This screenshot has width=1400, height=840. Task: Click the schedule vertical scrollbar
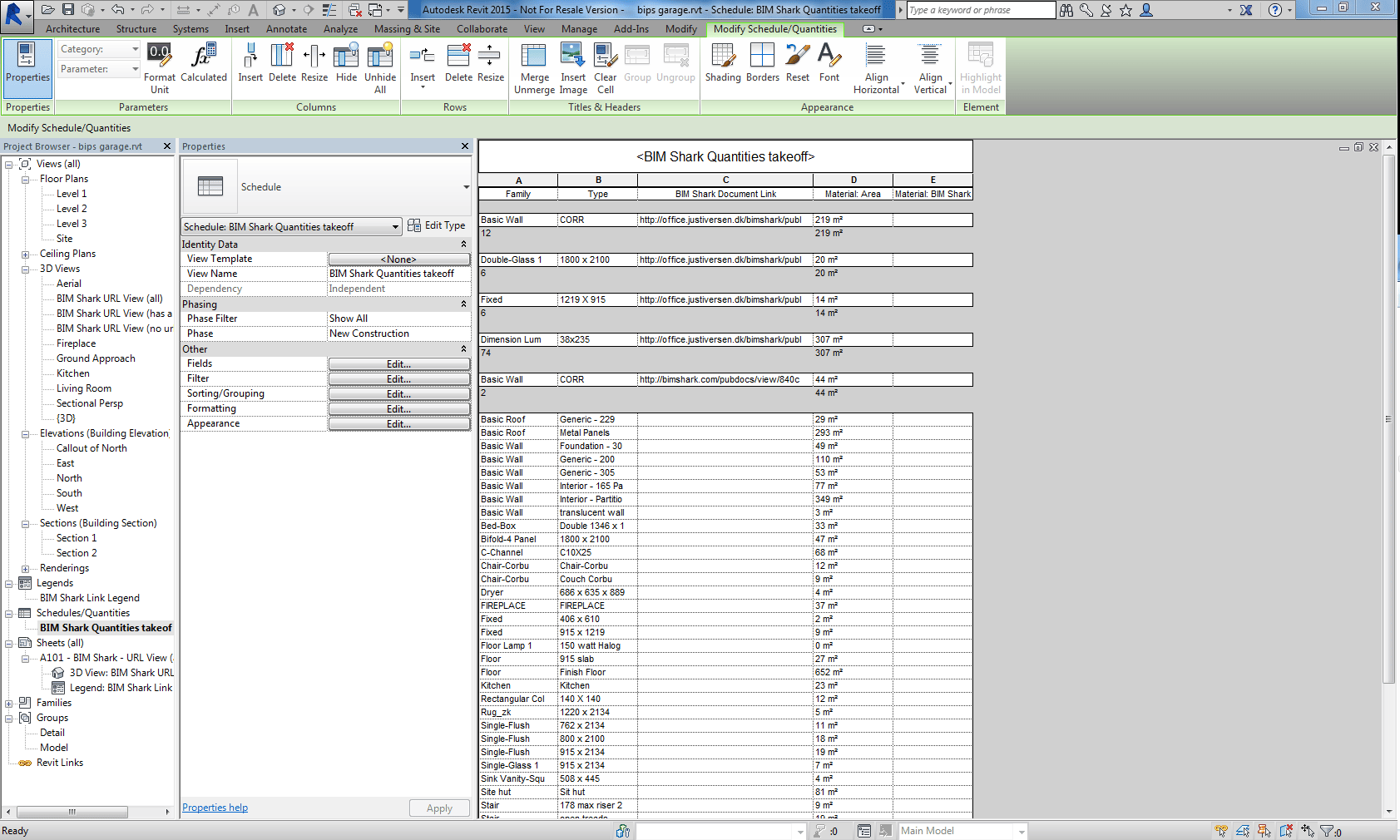click(x=1388, y=420)
